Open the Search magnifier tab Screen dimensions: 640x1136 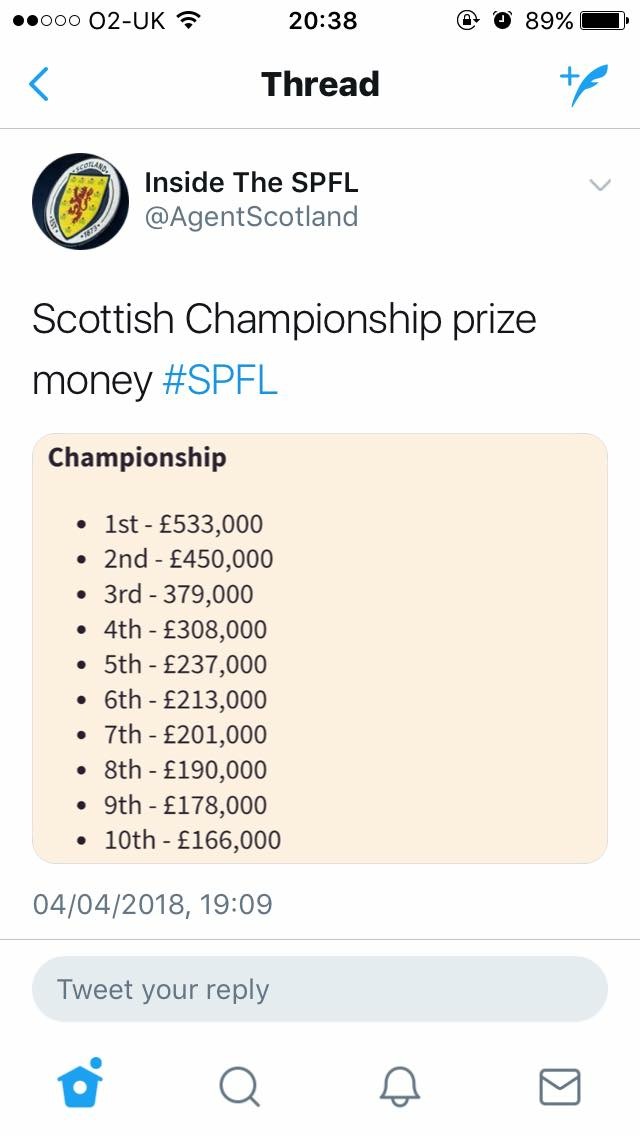pos(240,1087)
